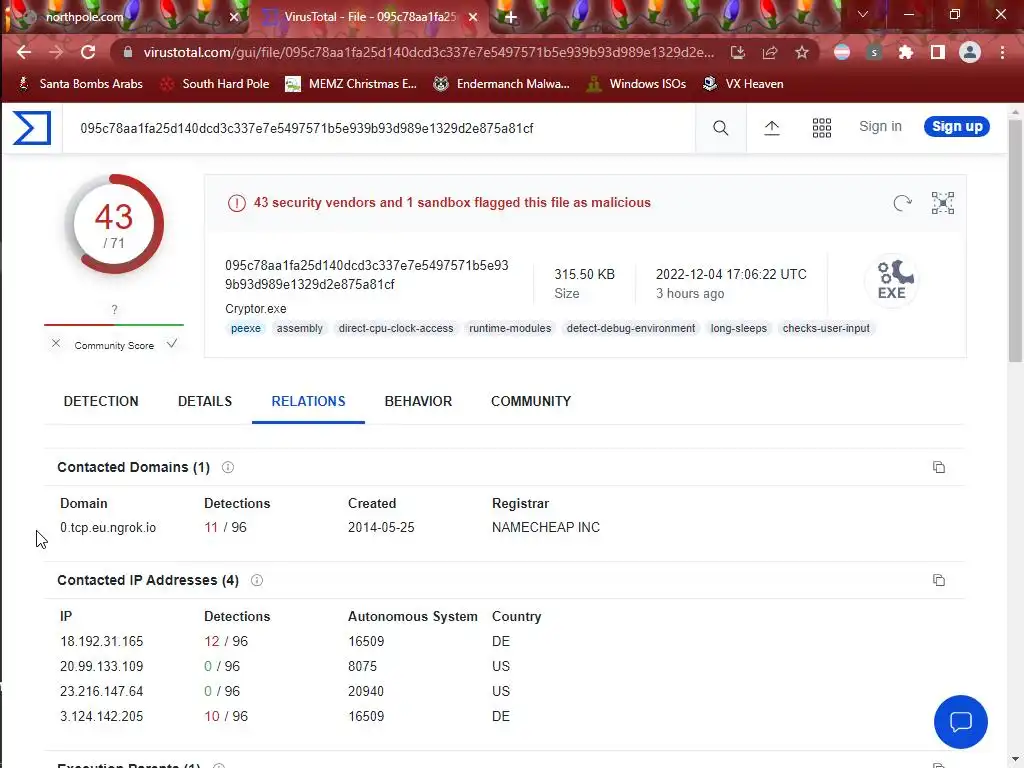The height and width of the screenshot is (768, 1024).
Task: Copy the Contacted Domains list
Action: (938, 467)
